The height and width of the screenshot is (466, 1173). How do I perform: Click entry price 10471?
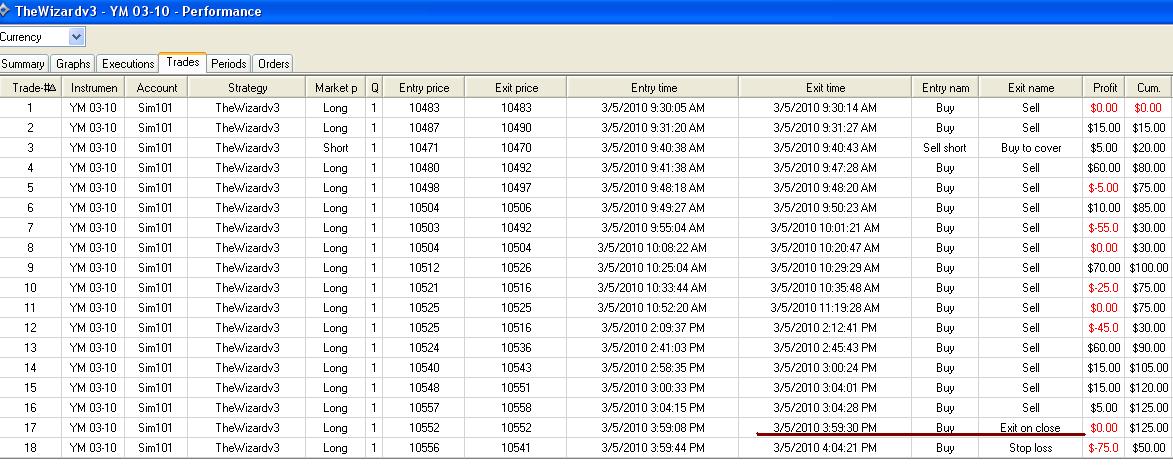(424, 148)
